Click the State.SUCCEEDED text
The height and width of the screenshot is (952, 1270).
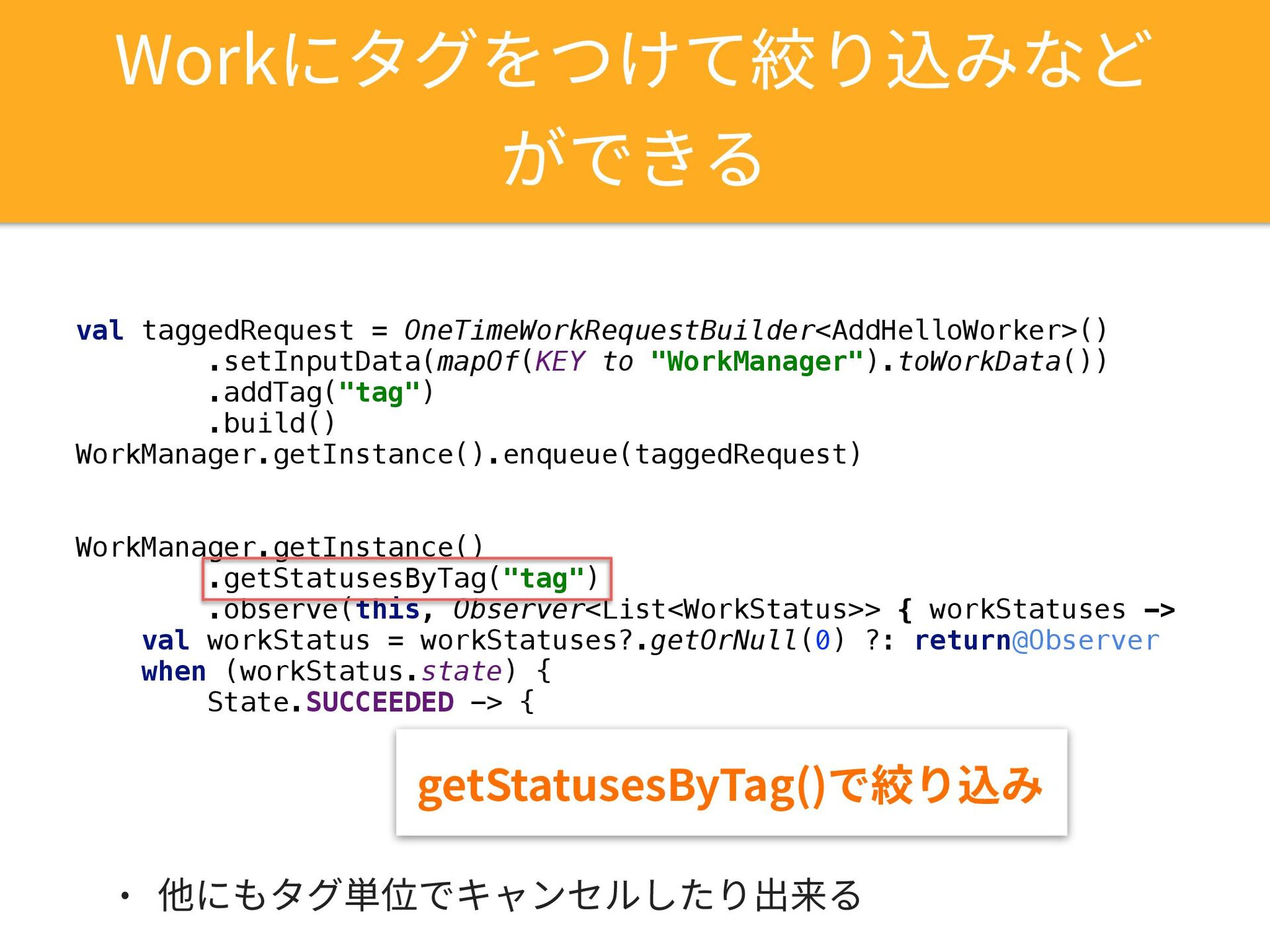coord(331,702)
